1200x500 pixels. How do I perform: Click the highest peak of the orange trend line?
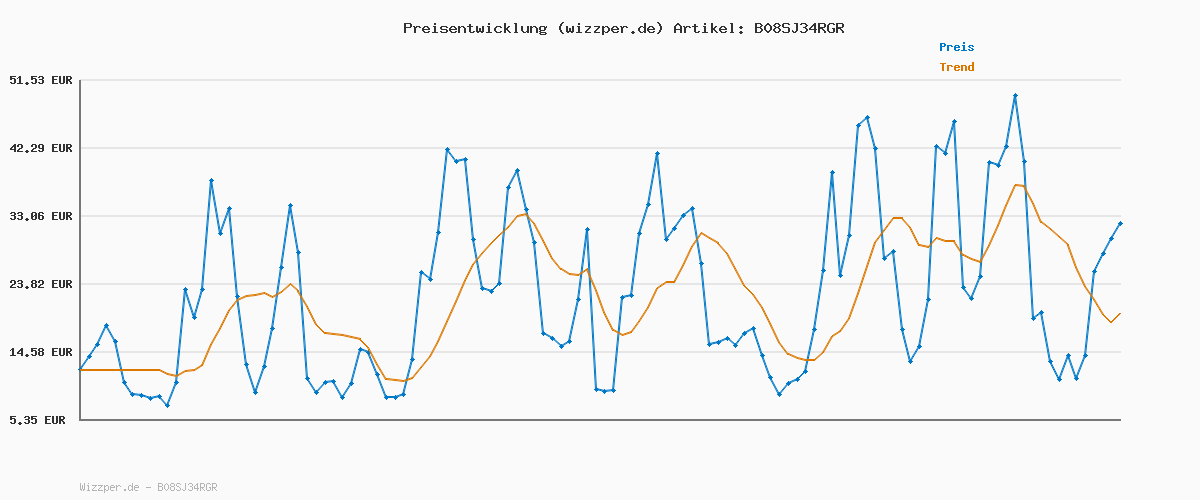click(1016, 185)
